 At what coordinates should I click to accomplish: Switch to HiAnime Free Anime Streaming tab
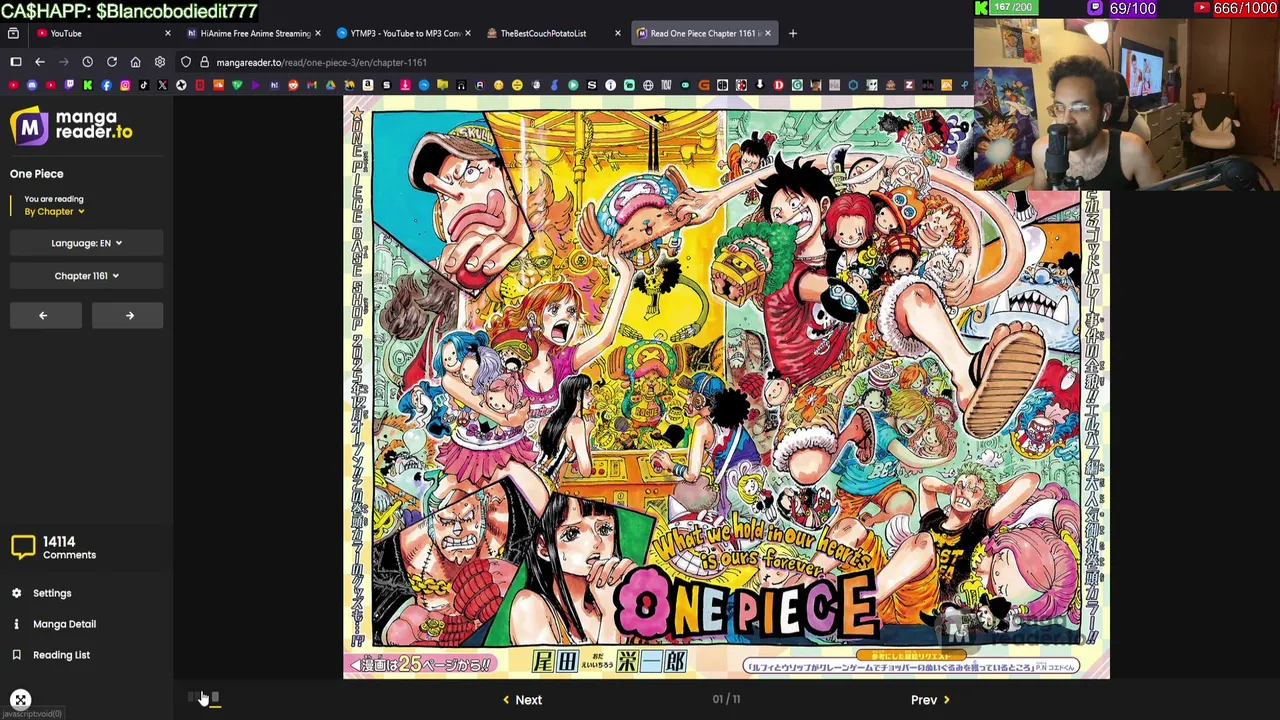(x=254, y=33)
